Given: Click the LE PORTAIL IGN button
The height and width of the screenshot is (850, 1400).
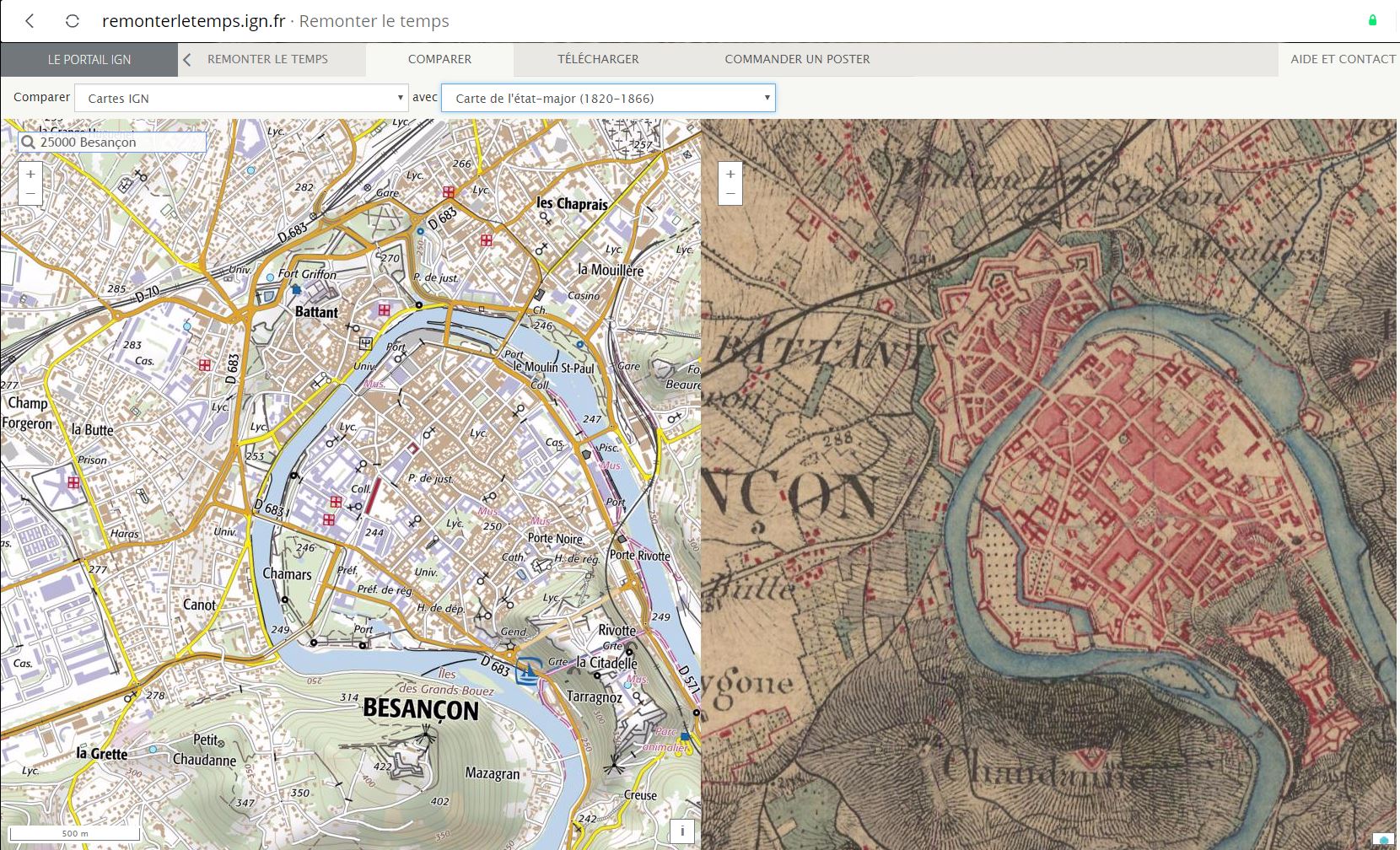Looking at the screenshot, I should pos(89,60).
